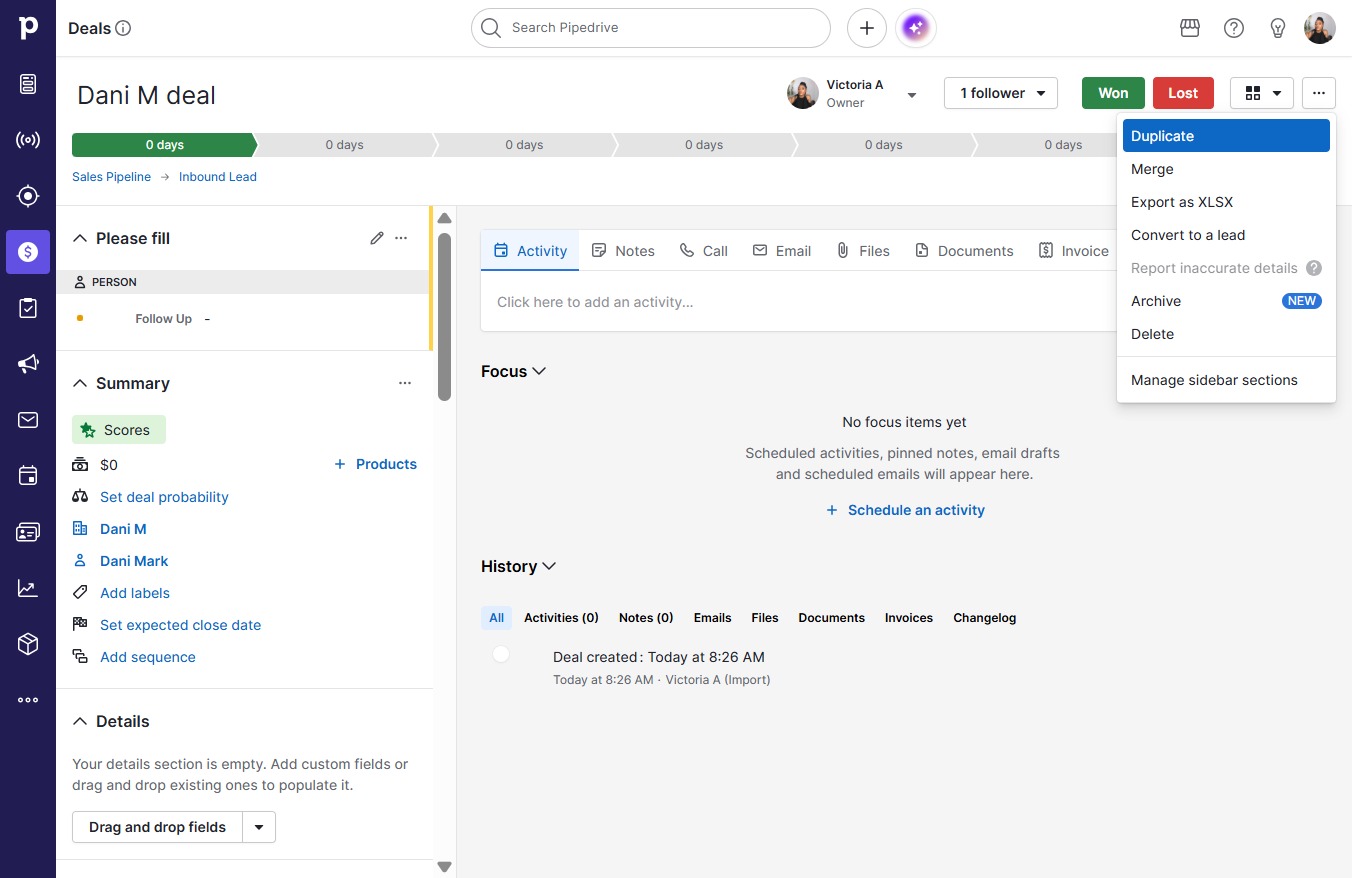Click the Scores button
The height and width of the screenshot is (878, 1352).
[119, 430]
